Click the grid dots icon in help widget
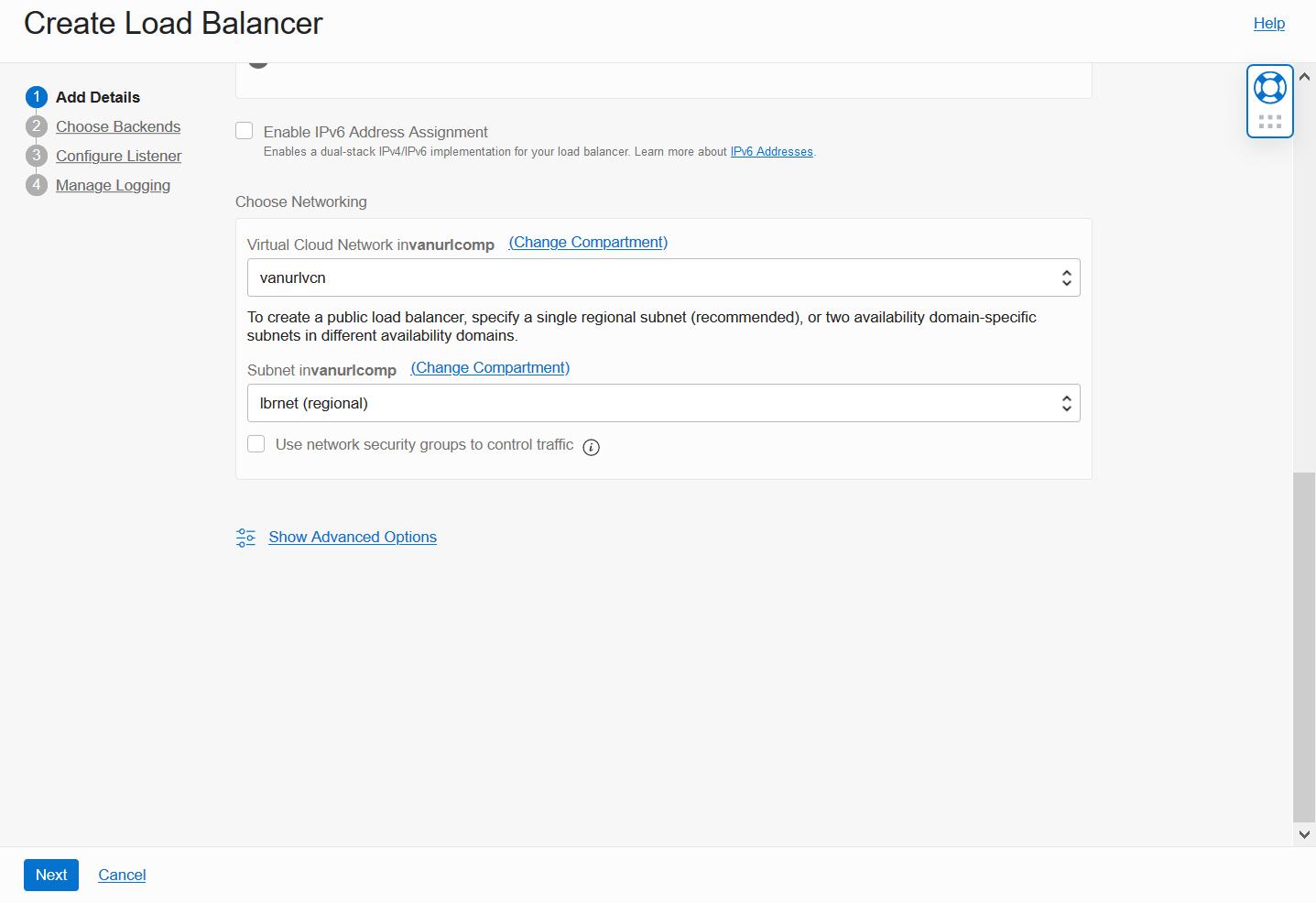Image resolution: width=1316 pixels, height=903 pixels. coord(1269,119)
